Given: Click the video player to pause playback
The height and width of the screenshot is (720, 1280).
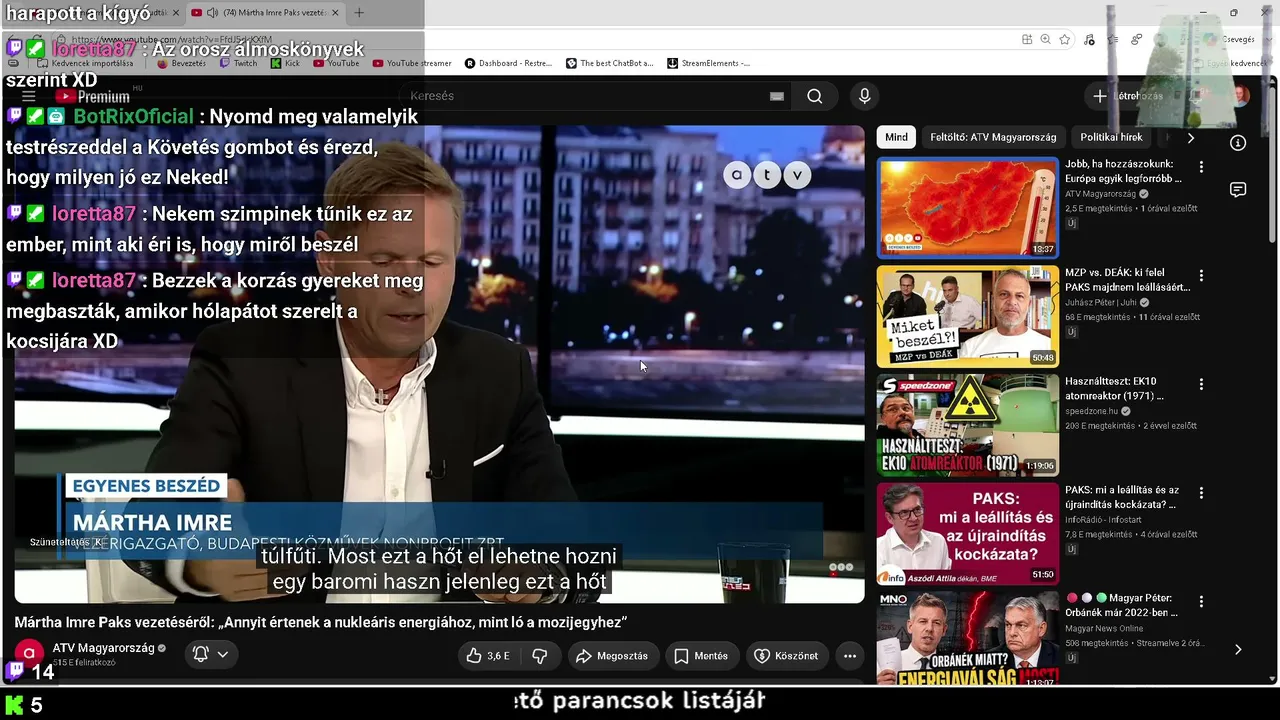Looking at the screenshot, I should pyautogui.click(x=440, y=364).
